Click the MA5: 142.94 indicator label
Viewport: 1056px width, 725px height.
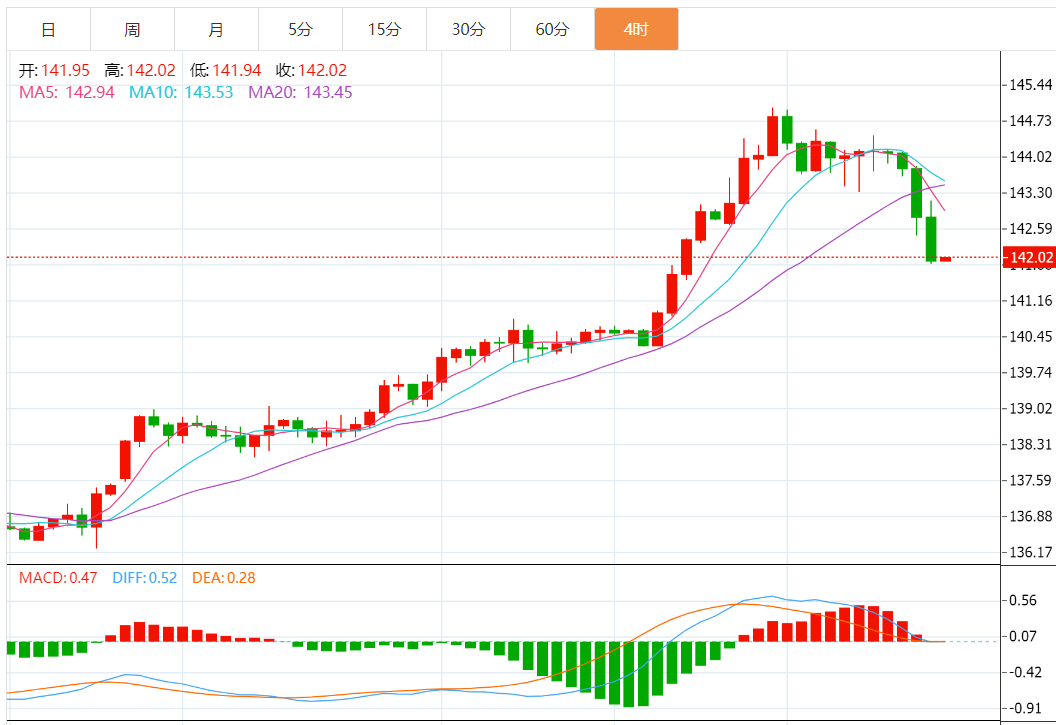tap(67, 92)
